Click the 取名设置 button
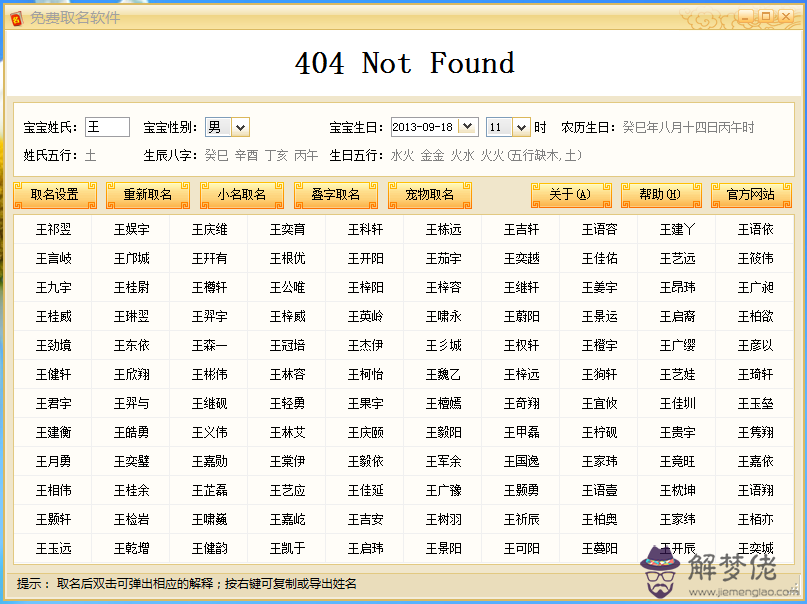The image size is (807, 604). click(x=55, y=195)
